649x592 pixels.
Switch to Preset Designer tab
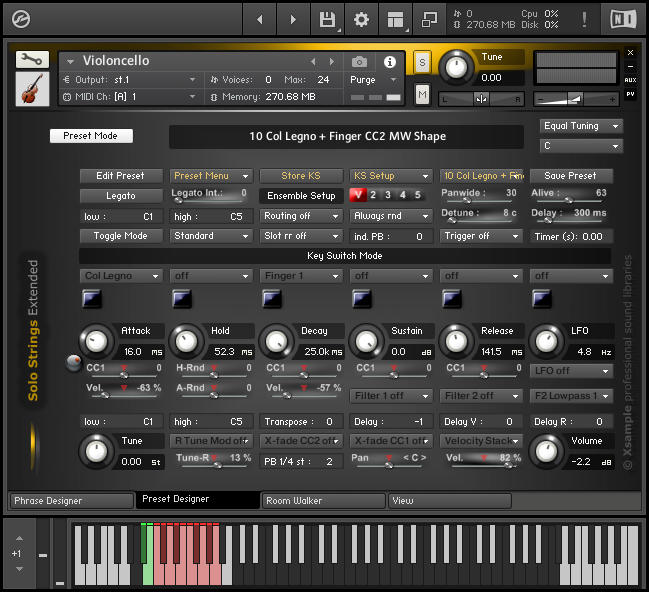(198, 500)
